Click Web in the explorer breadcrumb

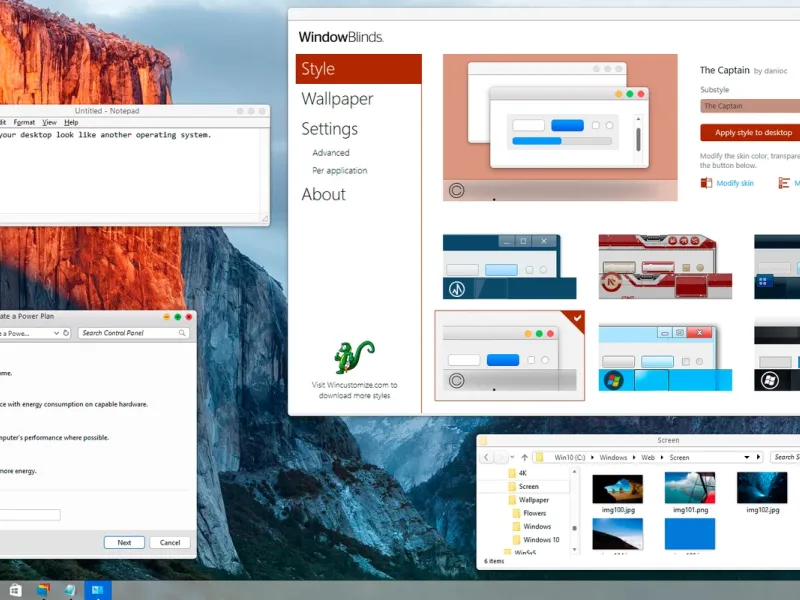pyautogui.click(x=648, y=458)
